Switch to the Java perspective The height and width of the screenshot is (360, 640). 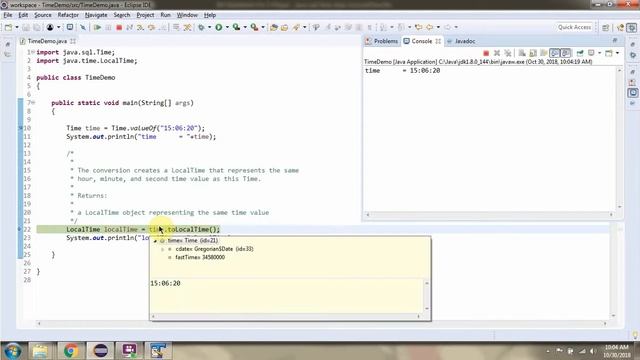(x=621, y=27)
